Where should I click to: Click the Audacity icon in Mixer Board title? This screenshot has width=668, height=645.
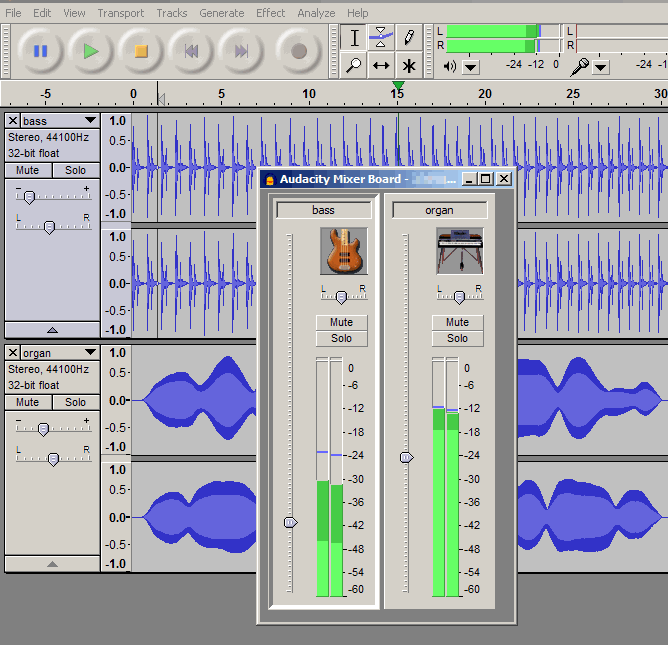(x=269, y=180)
